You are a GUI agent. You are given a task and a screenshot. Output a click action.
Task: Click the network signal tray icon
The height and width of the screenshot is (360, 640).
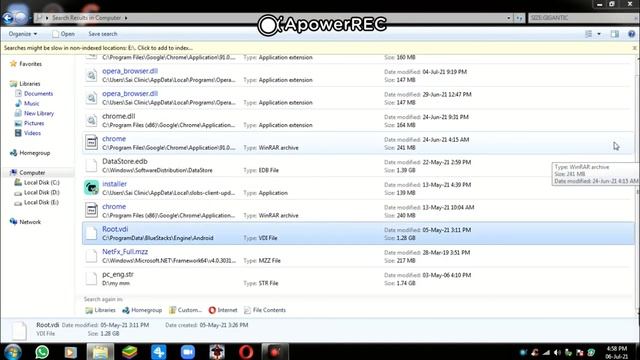pyautogui.click(x=546, y=352)
